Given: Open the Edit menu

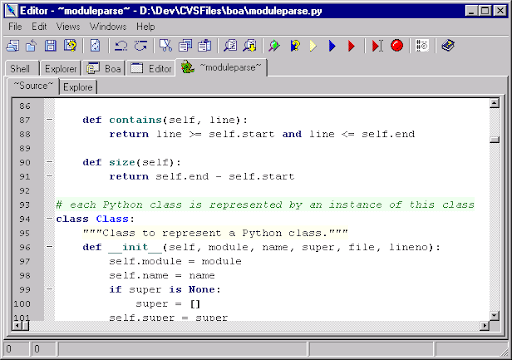Looking at the screenshot, I should [39, 27].
